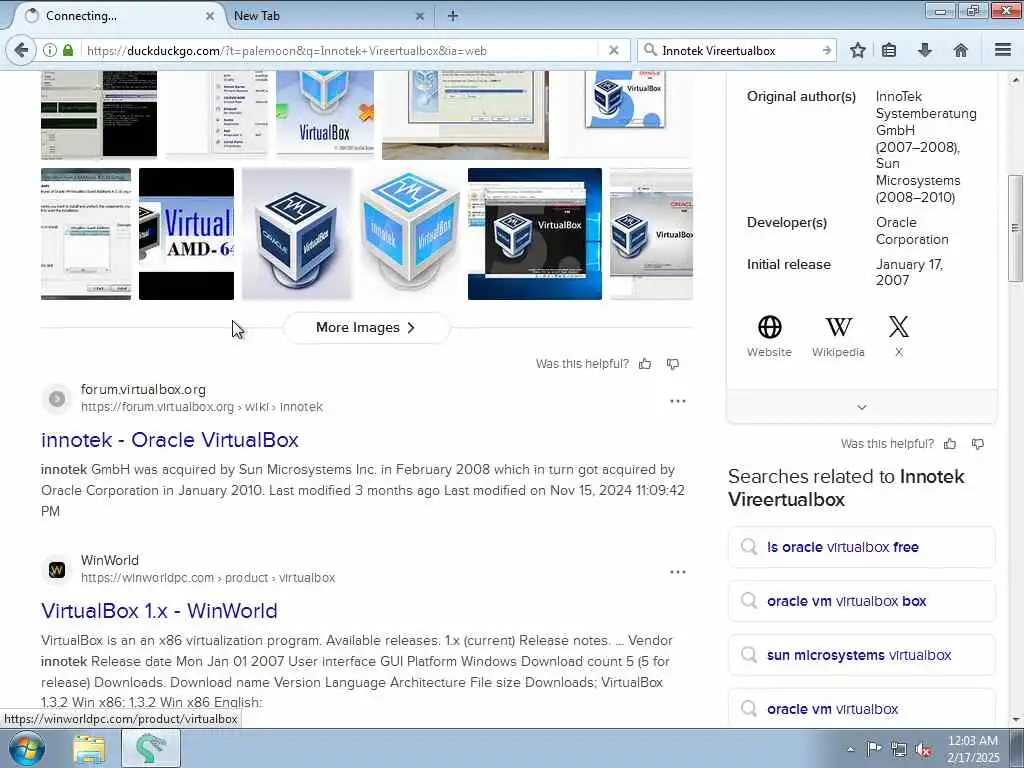This screenshot has width=1024, height=768.
Task: Search related 'sun microsystems virtualbox'
Action: click(x=861, y=655)
